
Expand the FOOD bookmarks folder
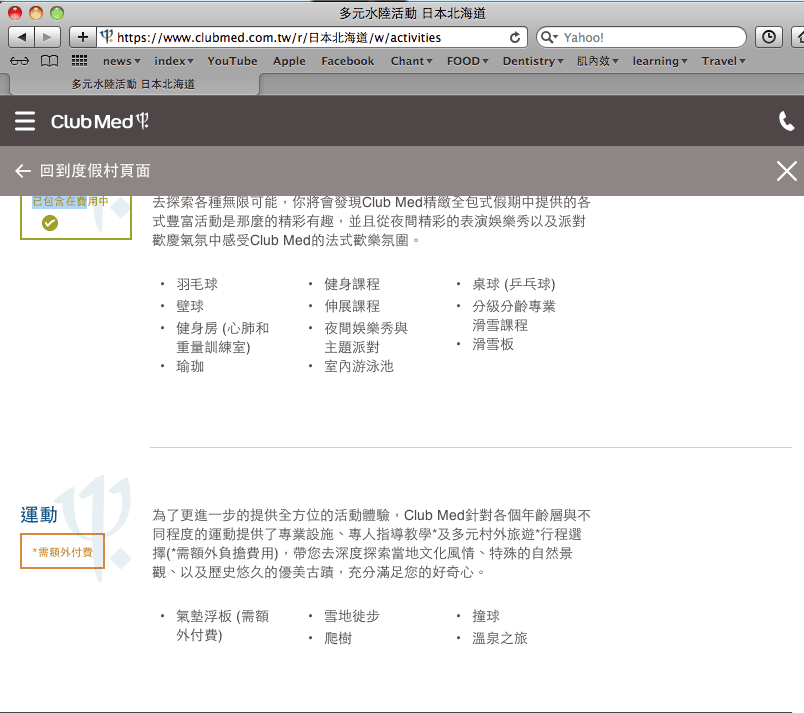point(467,61)
